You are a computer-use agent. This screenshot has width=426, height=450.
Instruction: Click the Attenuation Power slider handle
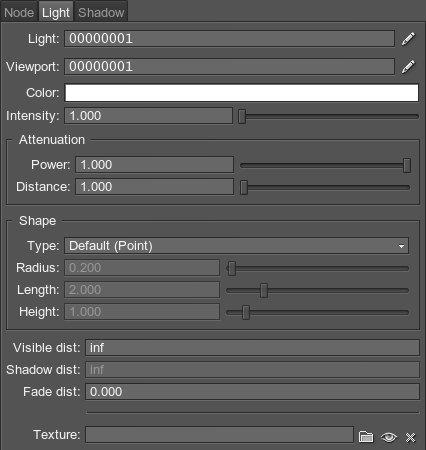click(x=407, y=165)
